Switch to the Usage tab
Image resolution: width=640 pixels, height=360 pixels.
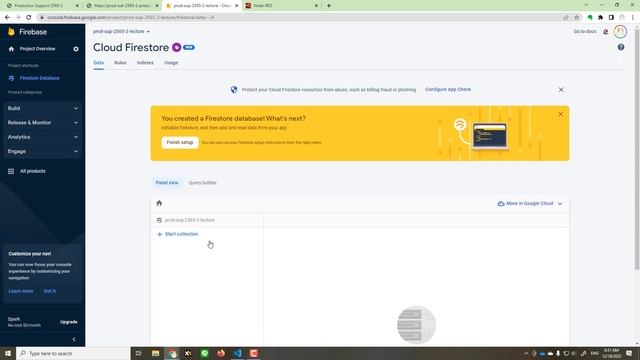[171, 63]
